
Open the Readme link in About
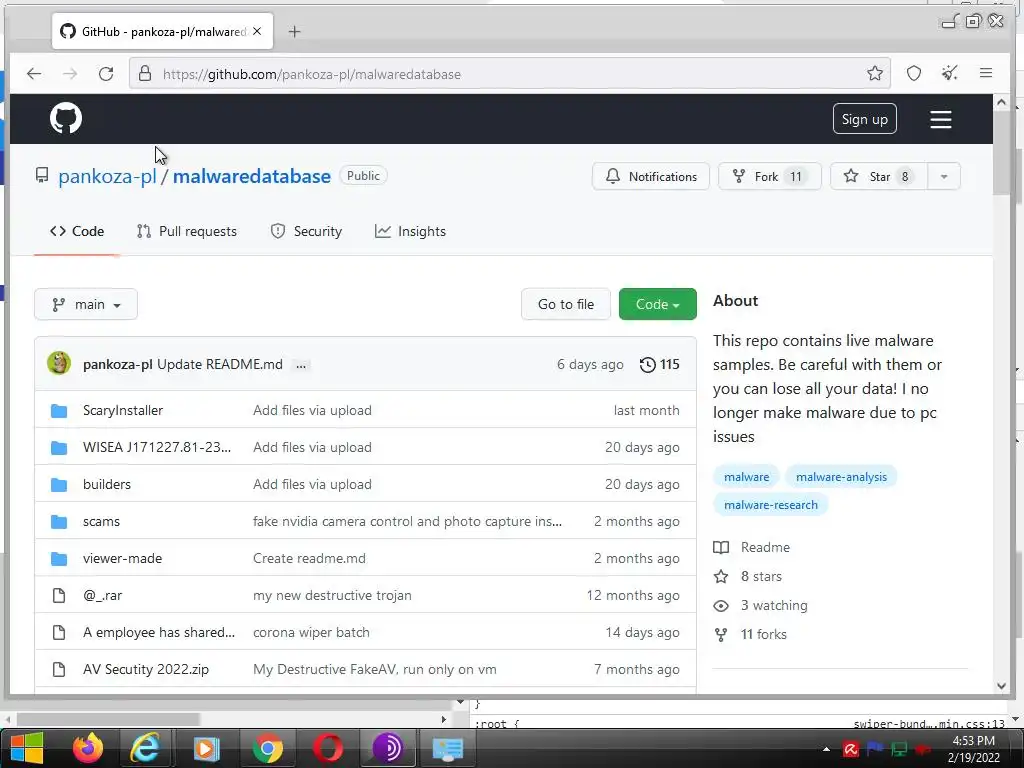[x=765, y=547]
